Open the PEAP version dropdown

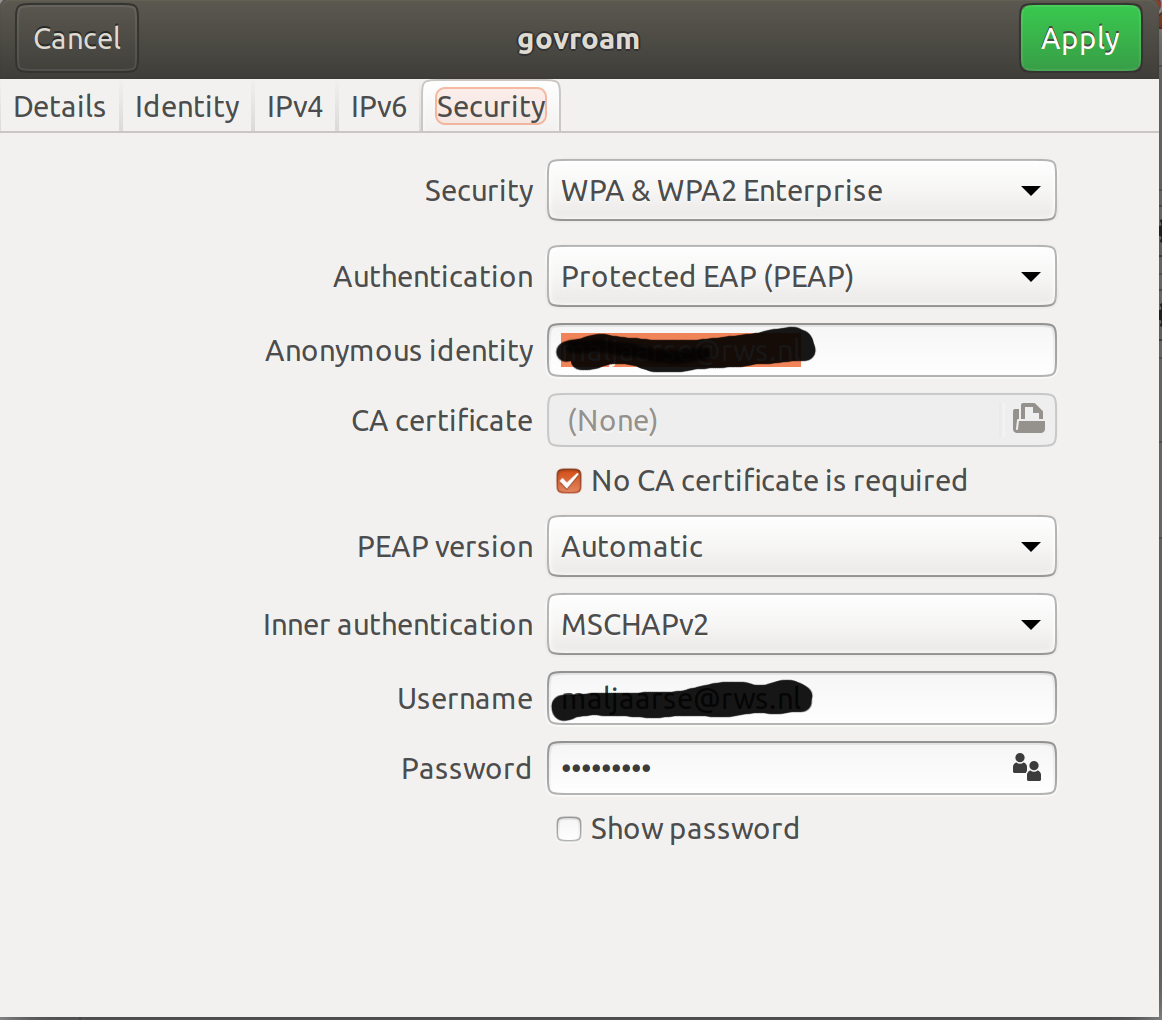coord(801,547)
